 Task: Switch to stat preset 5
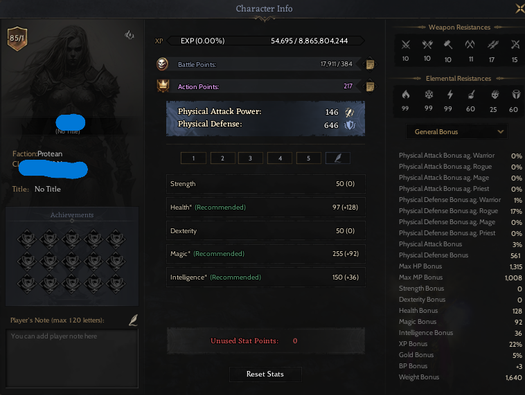(x=308, y=158)
